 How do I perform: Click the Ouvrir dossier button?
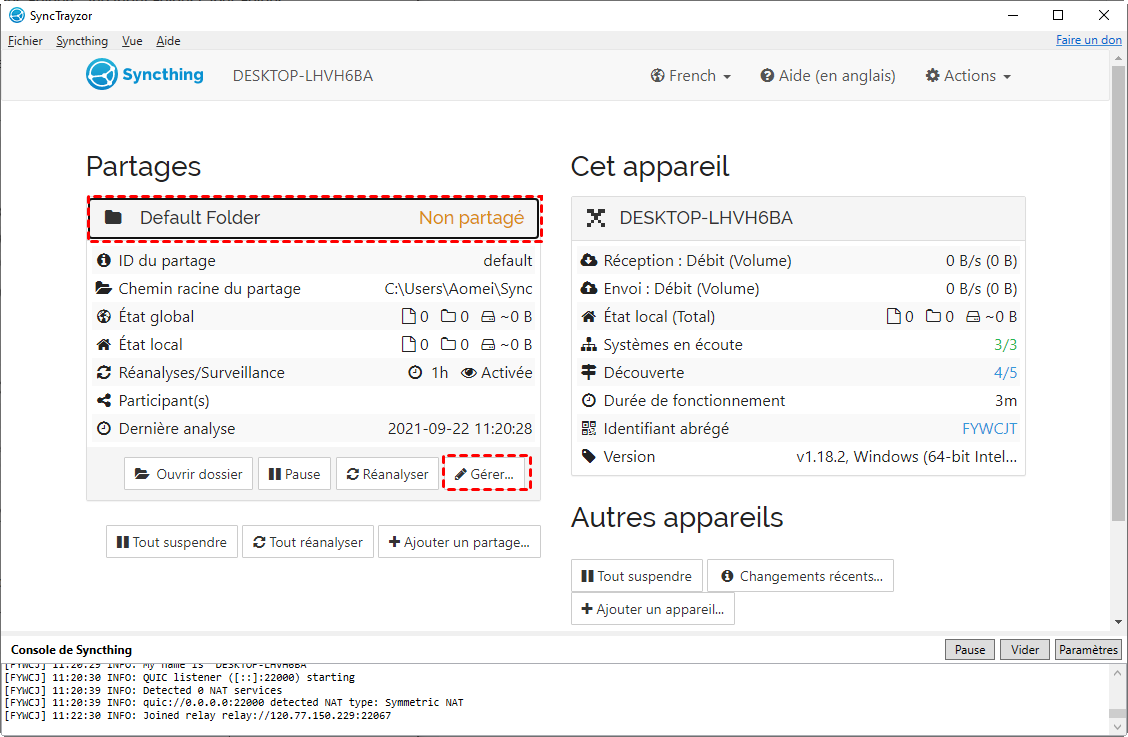pos(188,474)
